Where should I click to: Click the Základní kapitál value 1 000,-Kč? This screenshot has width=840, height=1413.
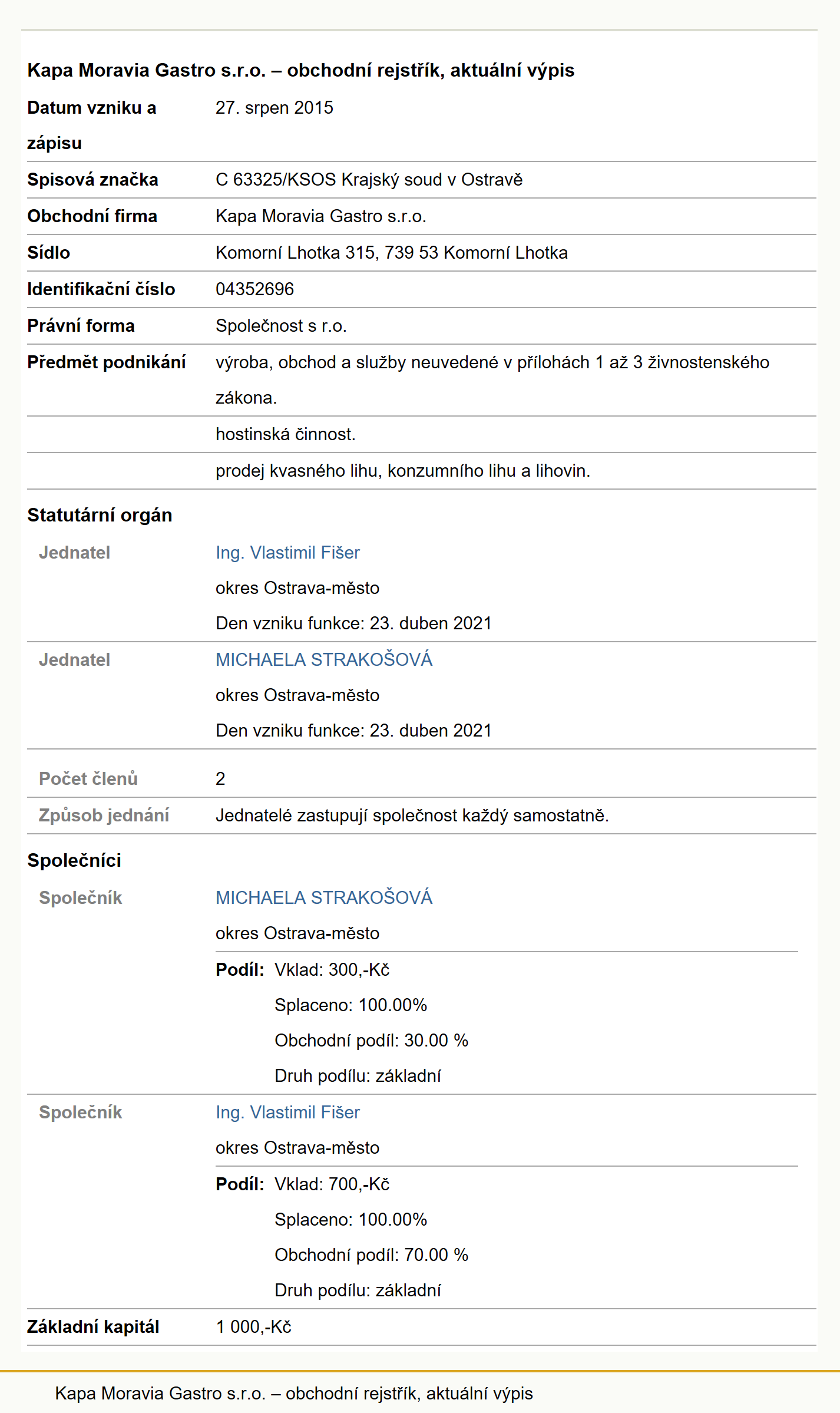[x=253, y=1327]
